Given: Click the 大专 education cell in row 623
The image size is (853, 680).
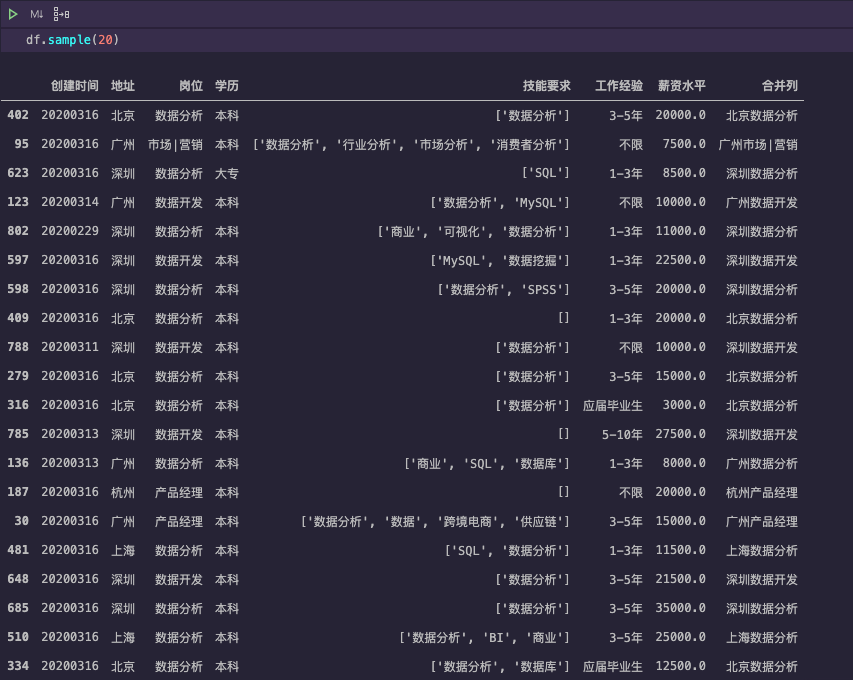Looking at the screenshot, I should point(227,173).
